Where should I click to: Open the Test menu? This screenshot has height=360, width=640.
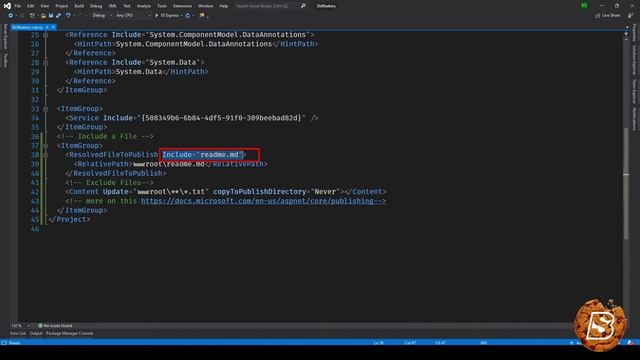127,6
